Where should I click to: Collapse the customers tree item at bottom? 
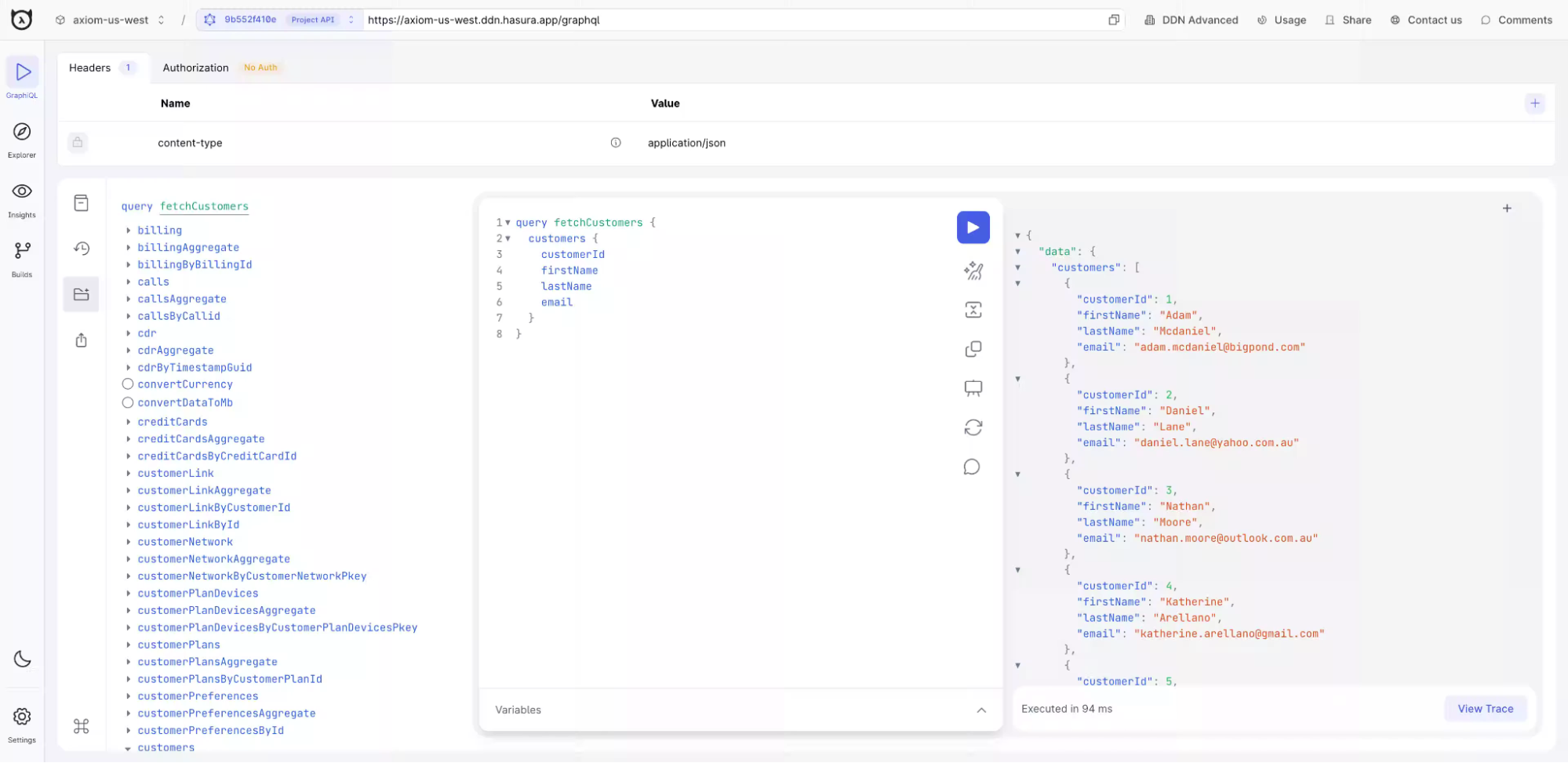(x=129, y=748)
